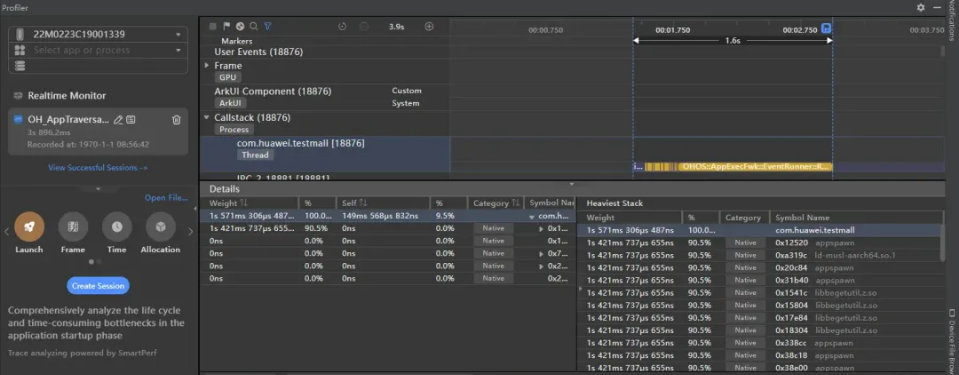959x375 pixels.
Task: Click the reset zoom circular icon
Action: click(342, 26)
